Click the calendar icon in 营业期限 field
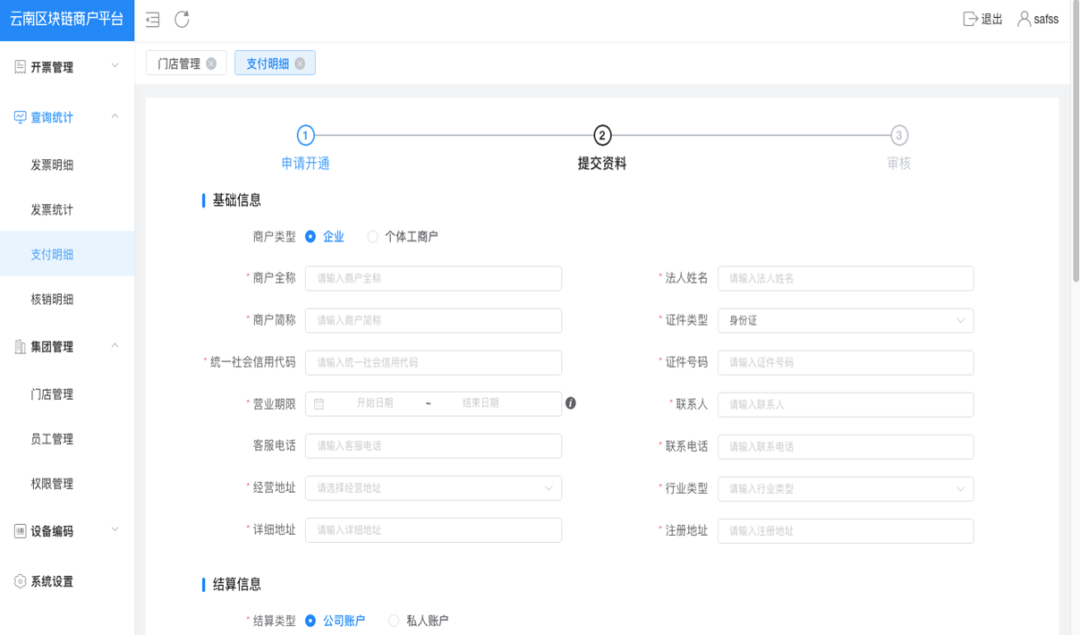 (319, 404)
